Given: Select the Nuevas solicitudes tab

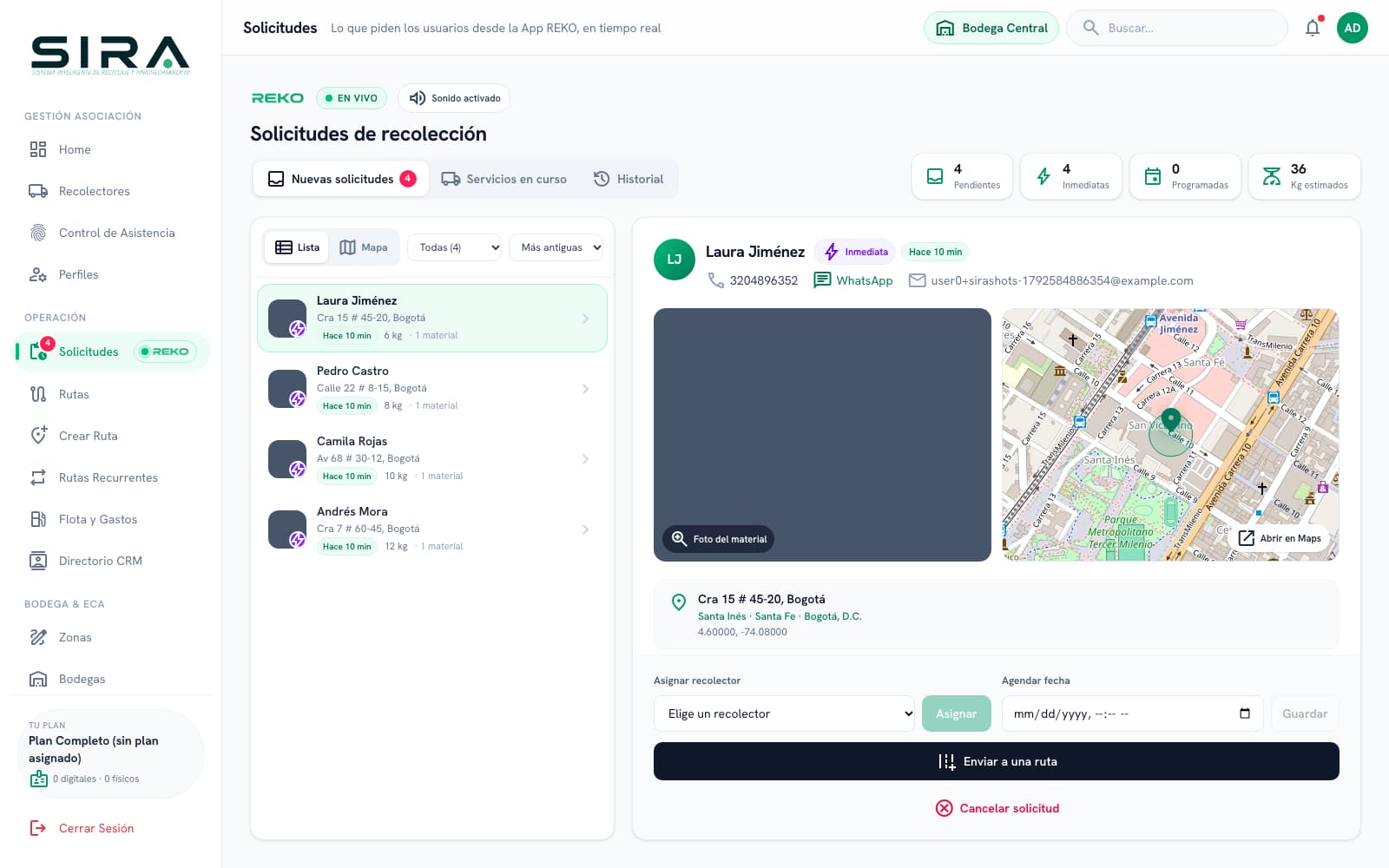Looking at the screenshot, I should point(341,179).
